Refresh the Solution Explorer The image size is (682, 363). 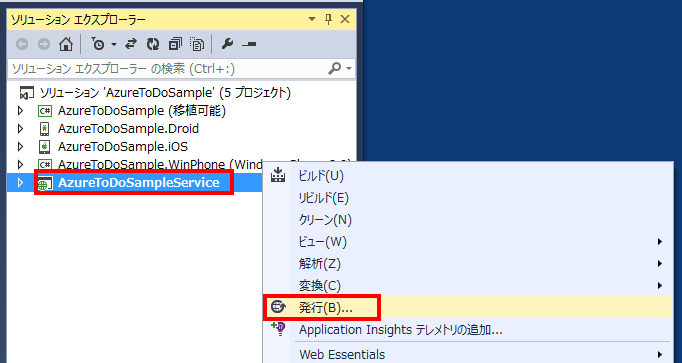coord(153,44)
